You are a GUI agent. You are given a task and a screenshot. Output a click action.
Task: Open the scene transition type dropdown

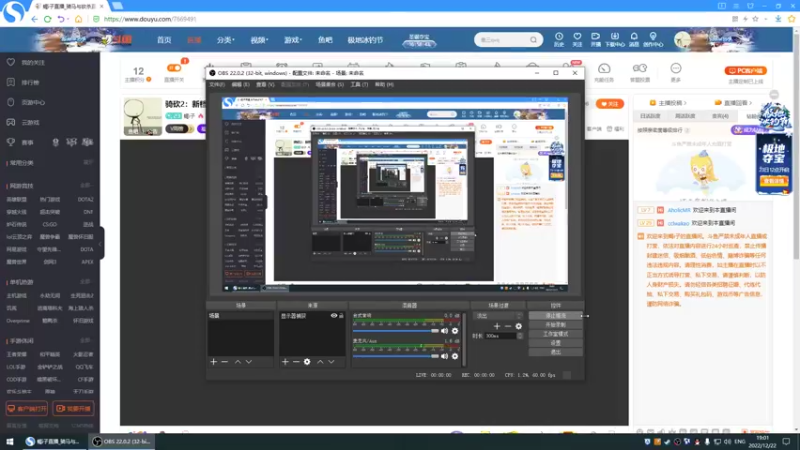[x=498, y=316]
